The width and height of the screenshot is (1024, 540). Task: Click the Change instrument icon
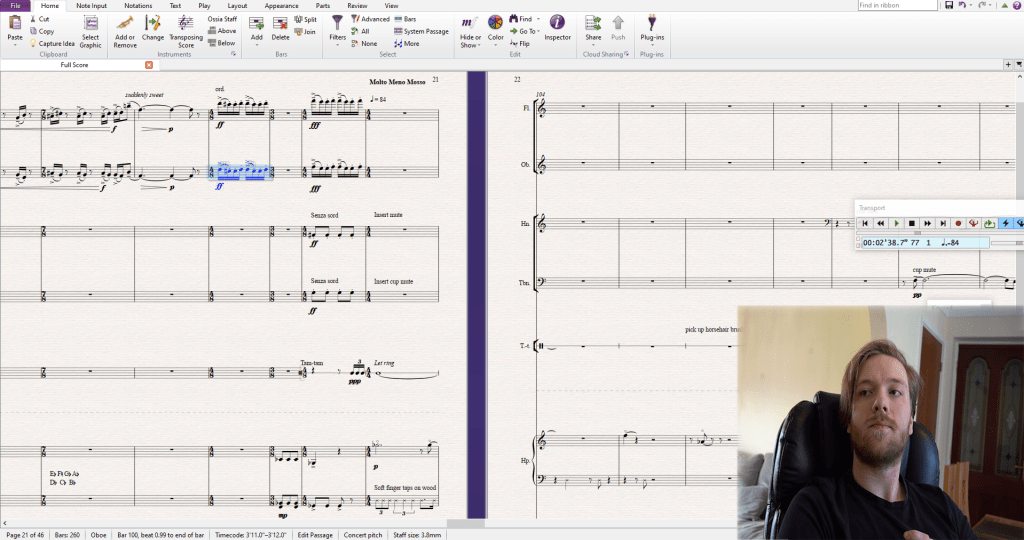click(x=153, y=24)
